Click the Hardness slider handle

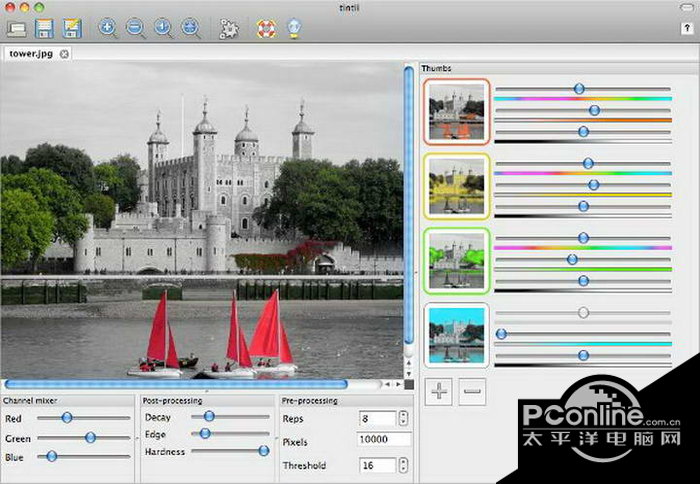(264, 451)
